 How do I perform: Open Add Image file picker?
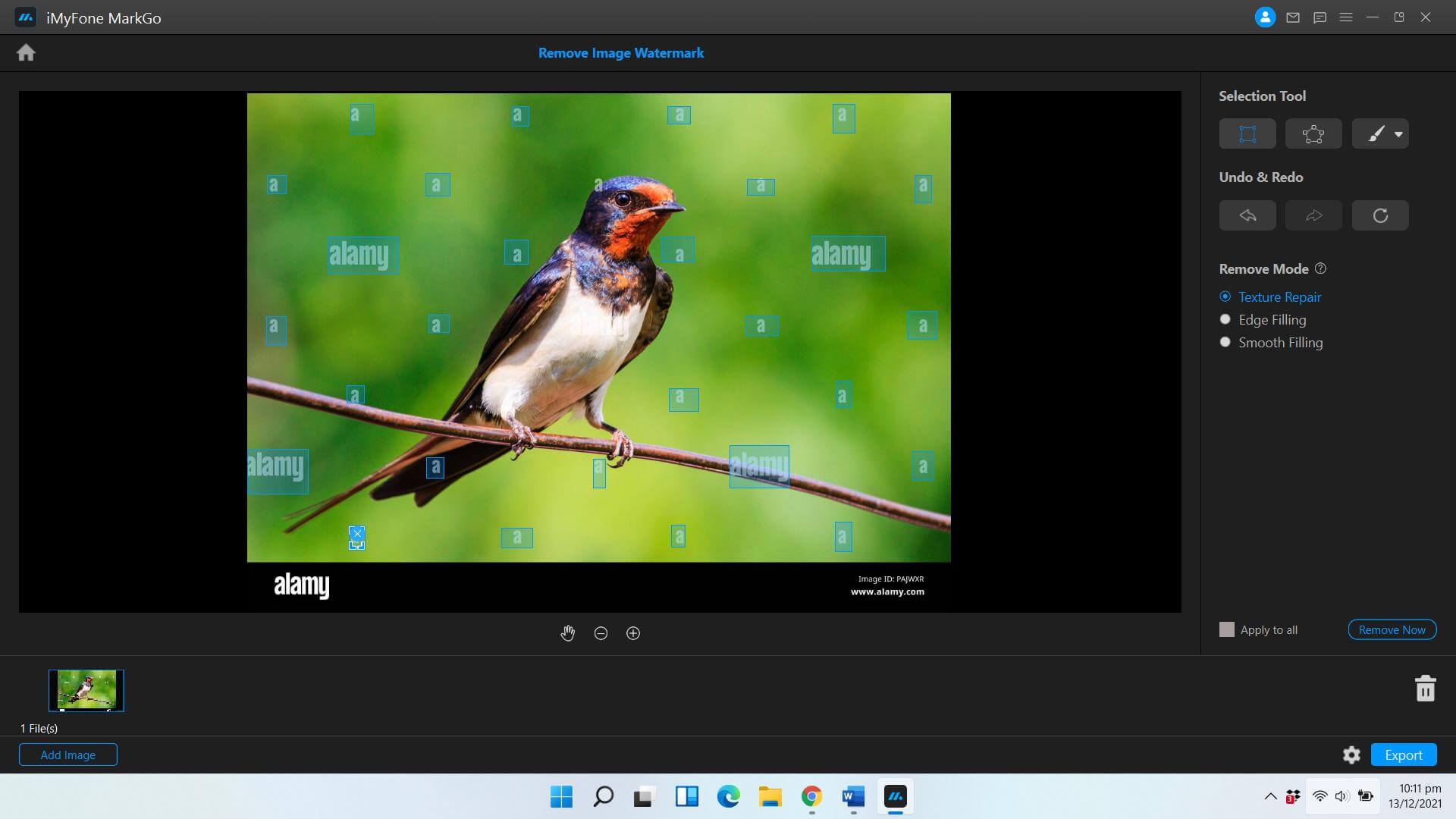pos(67,754)
